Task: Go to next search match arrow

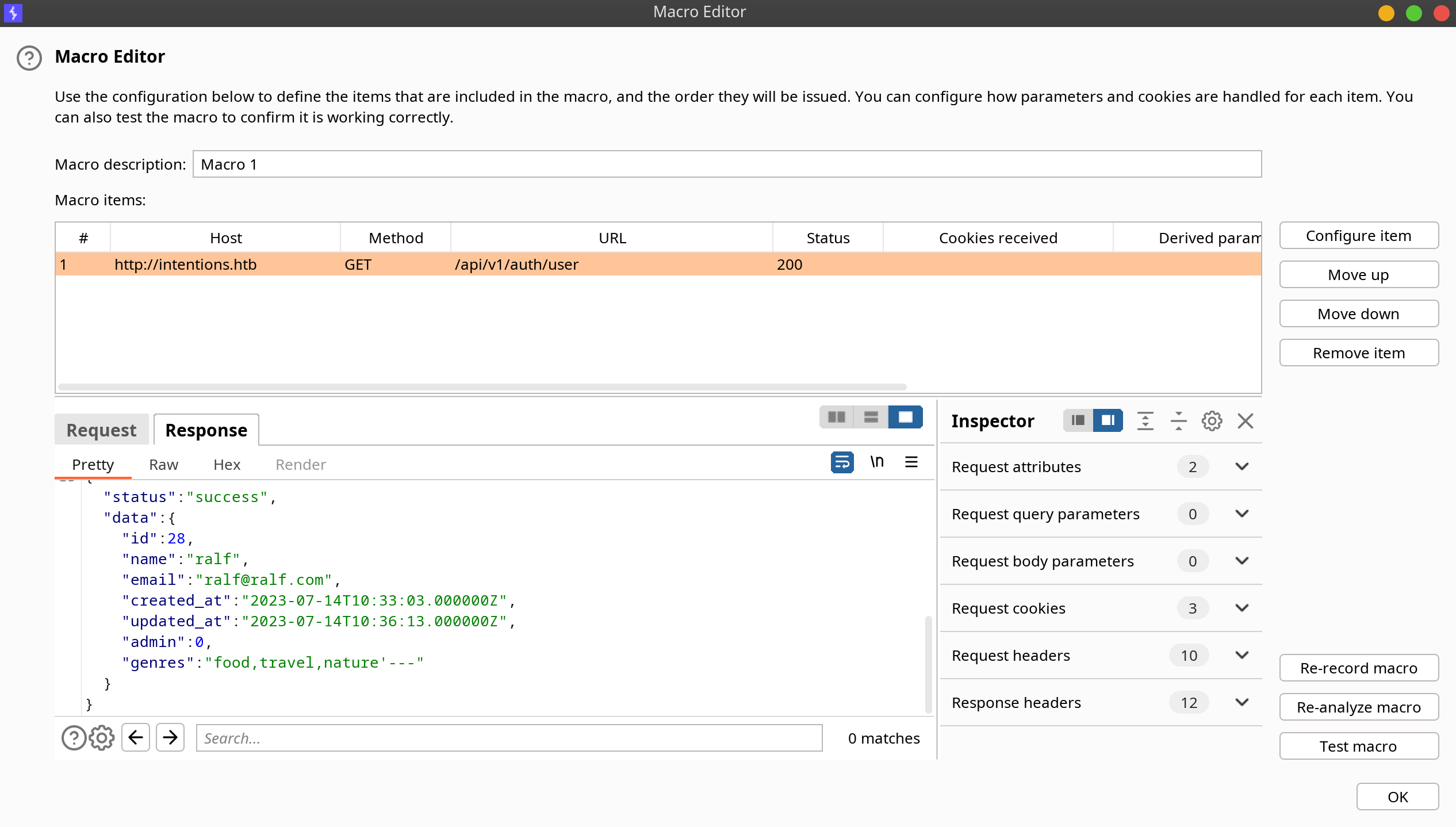Action: tap(170, 737)
